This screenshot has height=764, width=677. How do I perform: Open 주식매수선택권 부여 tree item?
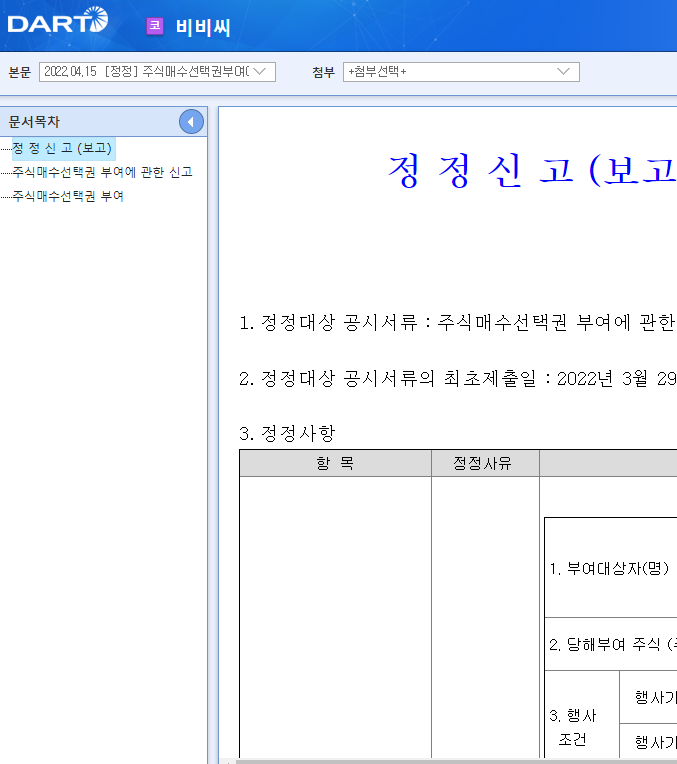pyautogui.click(x=68, y=196)
